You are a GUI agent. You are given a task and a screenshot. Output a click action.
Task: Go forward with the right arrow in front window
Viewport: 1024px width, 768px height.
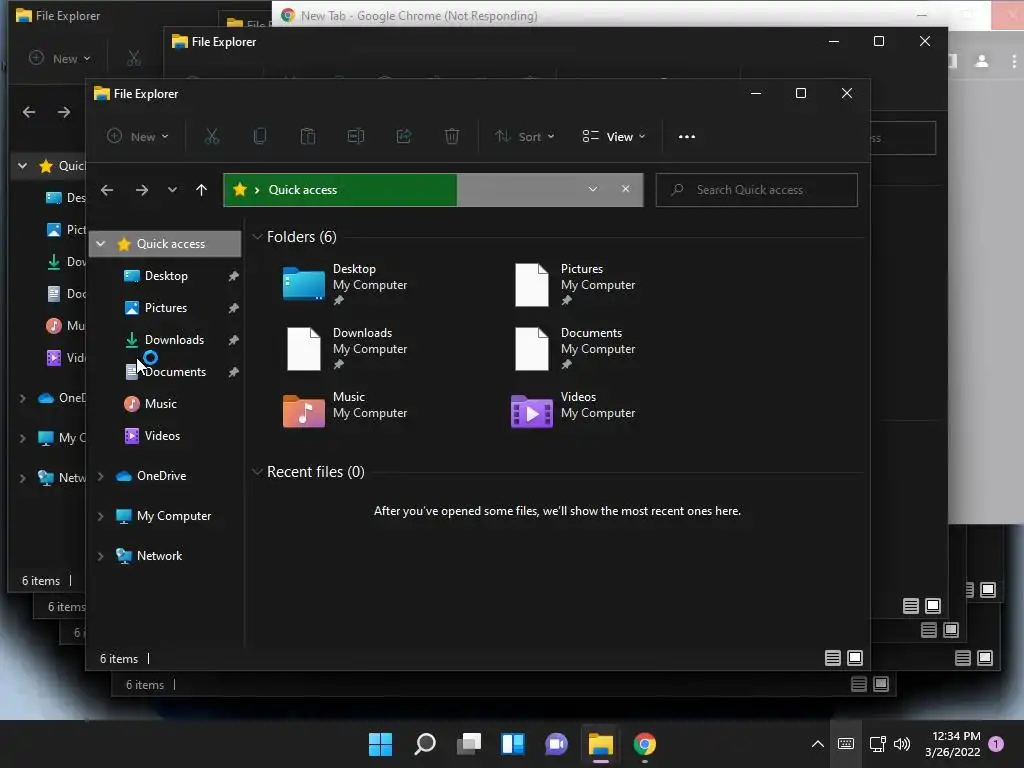point(142,190)
